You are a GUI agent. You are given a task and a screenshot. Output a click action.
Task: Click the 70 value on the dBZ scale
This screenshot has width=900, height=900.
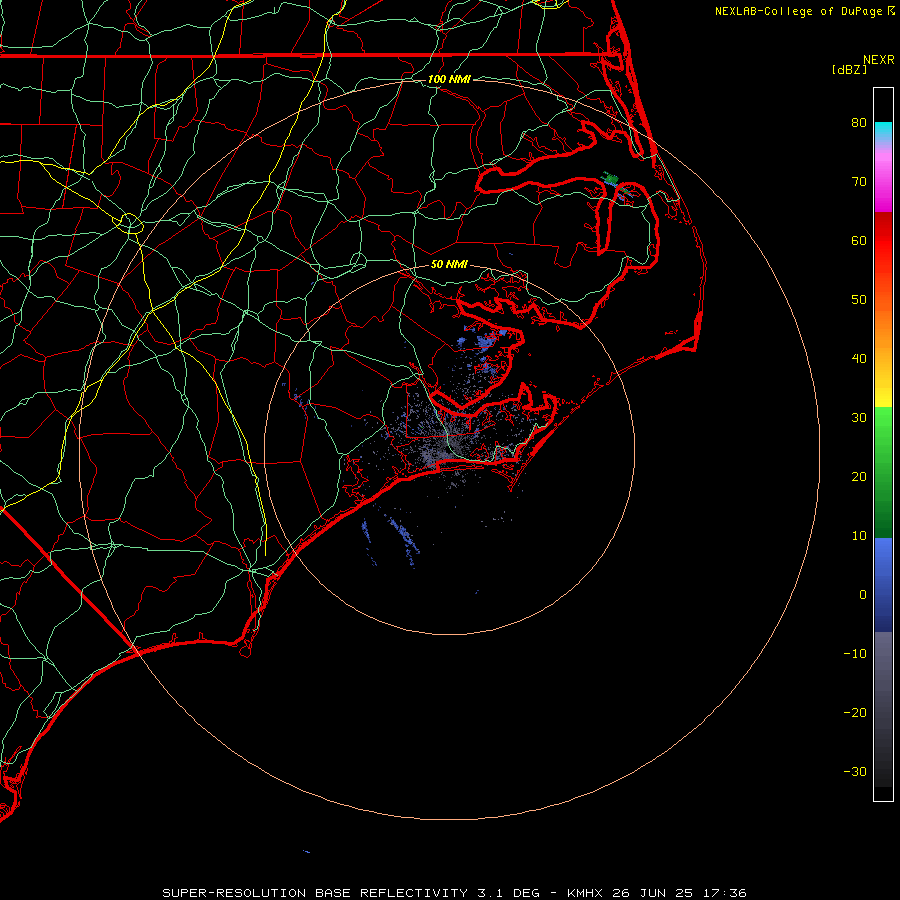(x=859, y=181)
